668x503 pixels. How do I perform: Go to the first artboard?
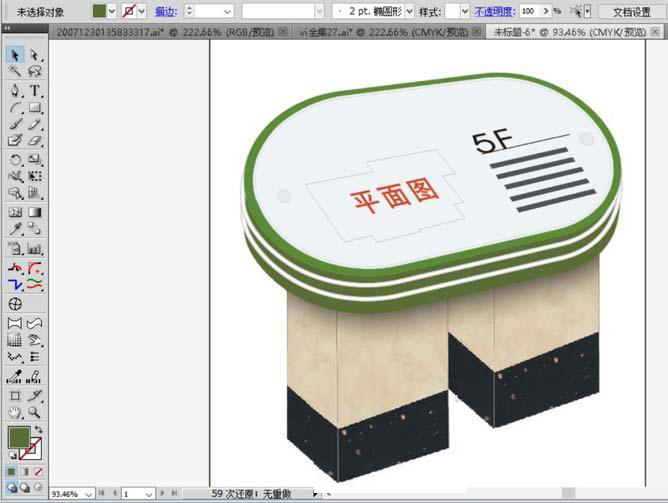101,493
